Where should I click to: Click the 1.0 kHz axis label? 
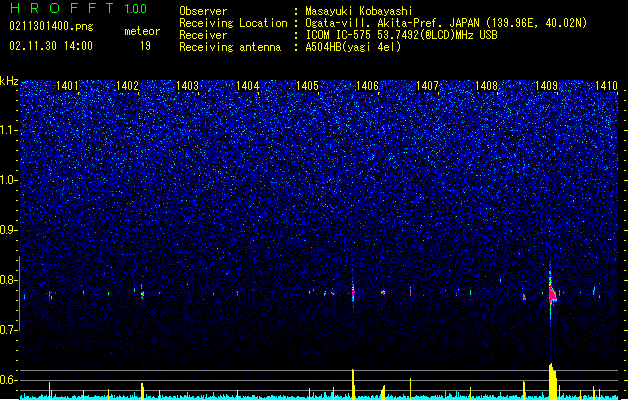[x=9, y=180]
